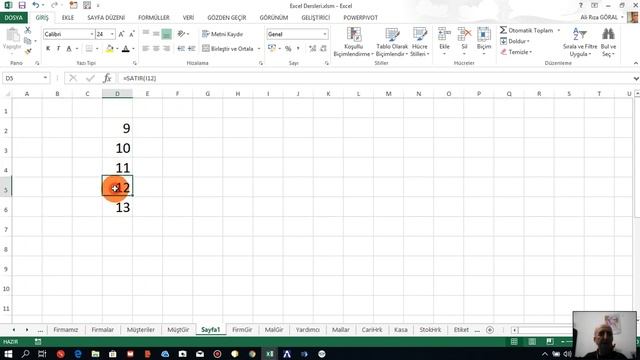The height and width of the screenshot is (360, 640).
Task: Click the Windows Start button
Action: point(8,354)
